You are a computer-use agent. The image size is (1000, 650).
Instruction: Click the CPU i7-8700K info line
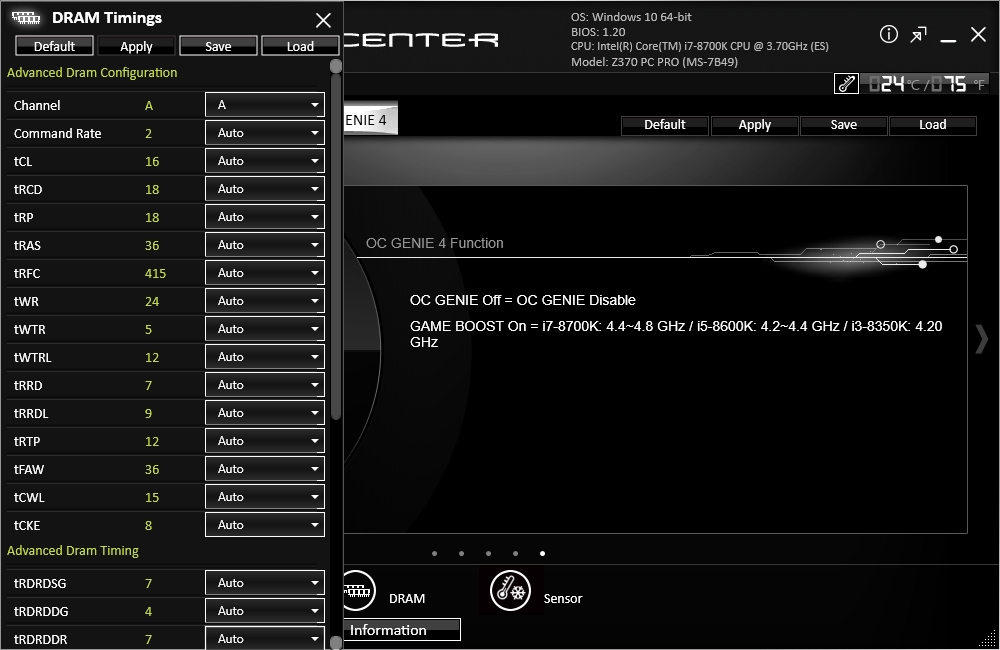click(700, 47)
